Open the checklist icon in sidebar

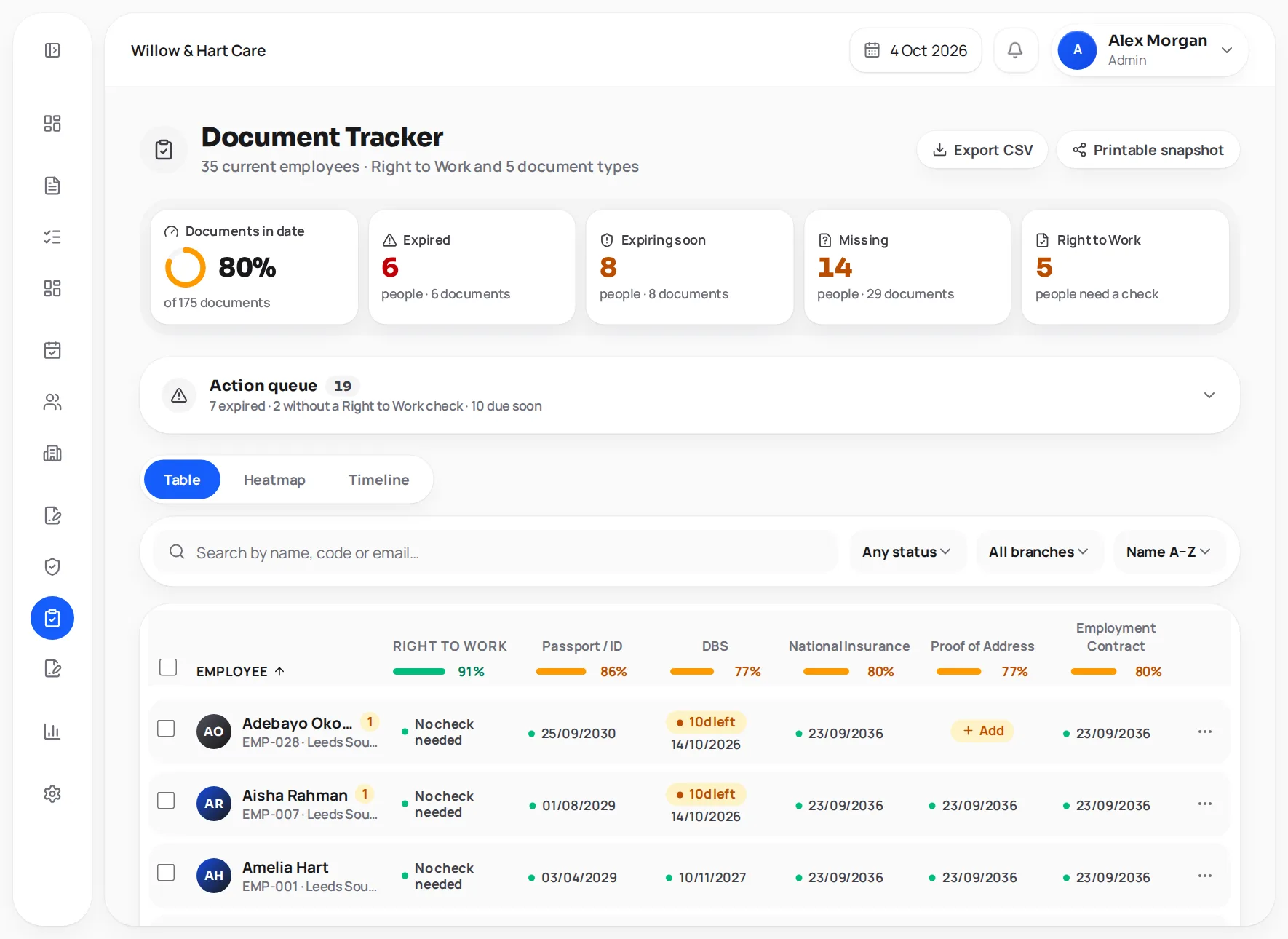52,237
